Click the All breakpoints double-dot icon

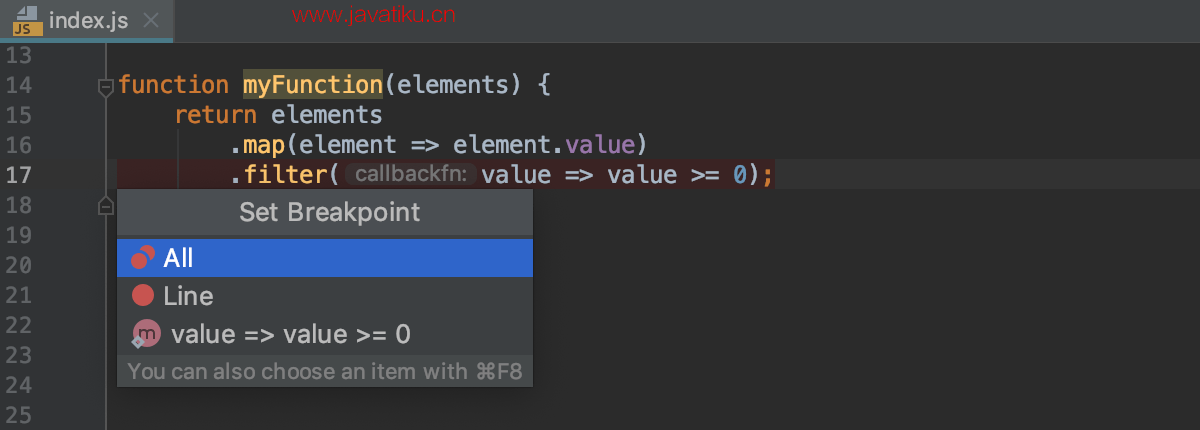click(x=143, y=258)
